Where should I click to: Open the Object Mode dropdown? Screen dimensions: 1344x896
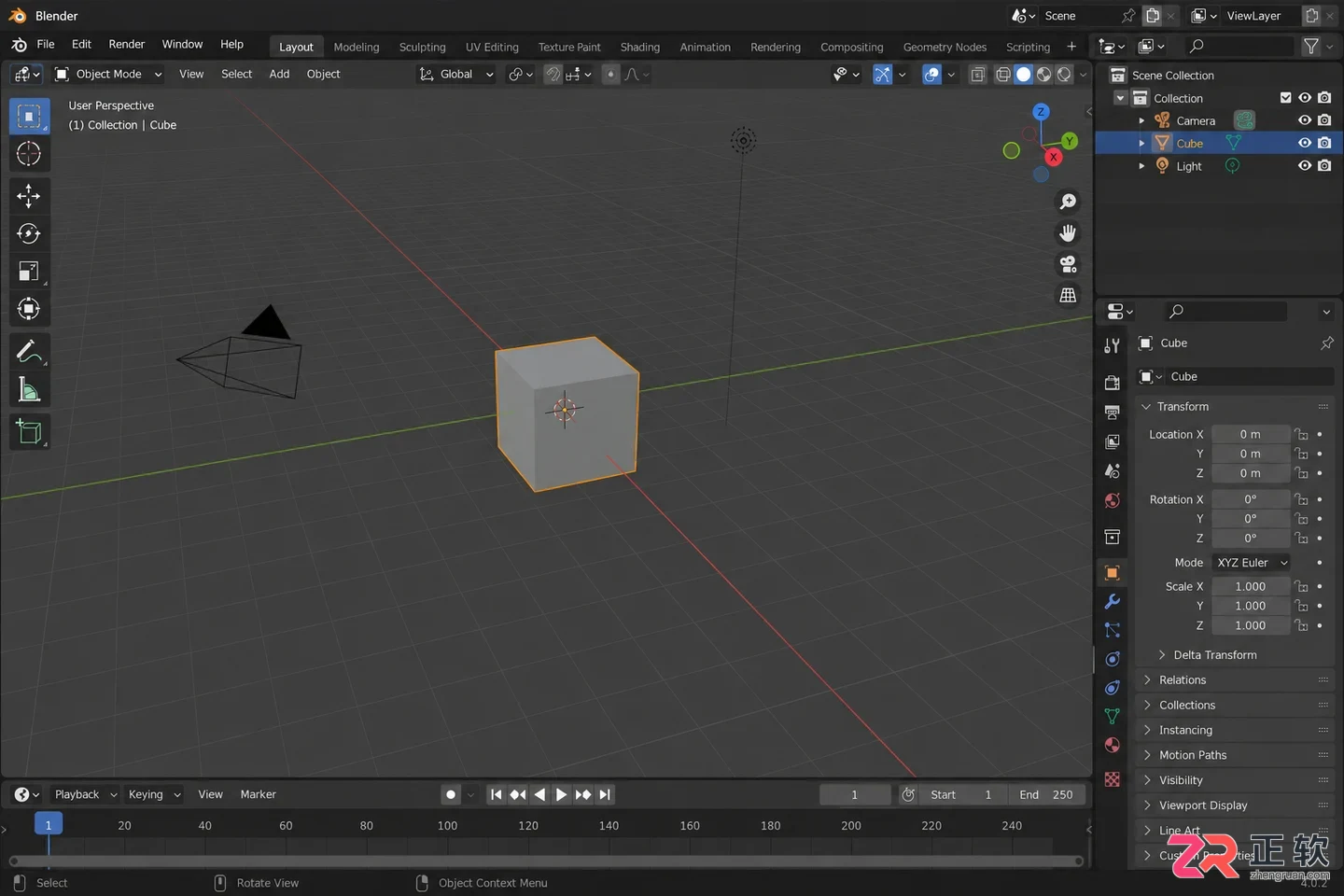108,74
